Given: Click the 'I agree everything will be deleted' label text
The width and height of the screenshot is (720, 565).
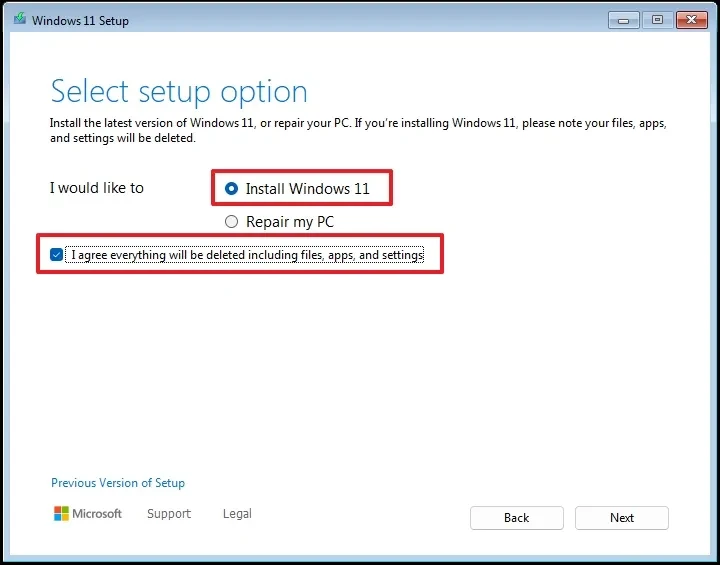Looking at the screenshot, I should (247, 255).
